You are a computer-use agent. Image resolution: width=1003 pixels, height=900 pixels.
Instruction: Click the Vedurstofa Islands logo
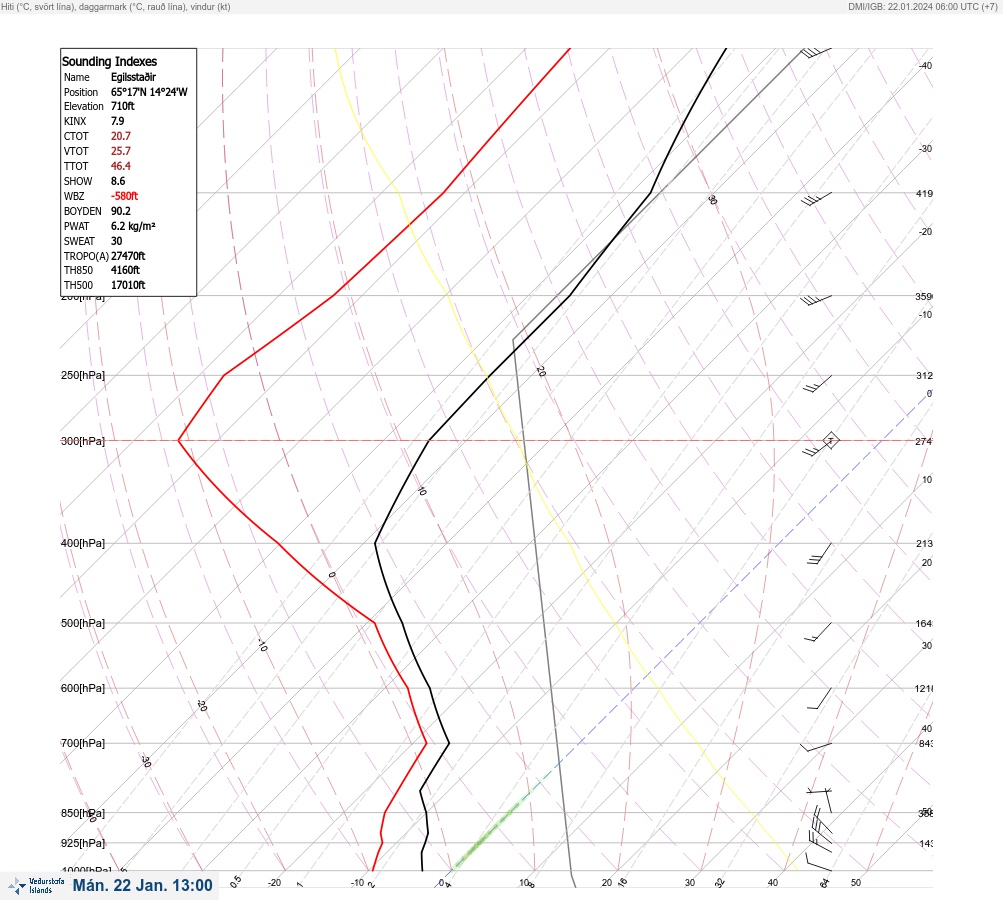pos(36,886)
